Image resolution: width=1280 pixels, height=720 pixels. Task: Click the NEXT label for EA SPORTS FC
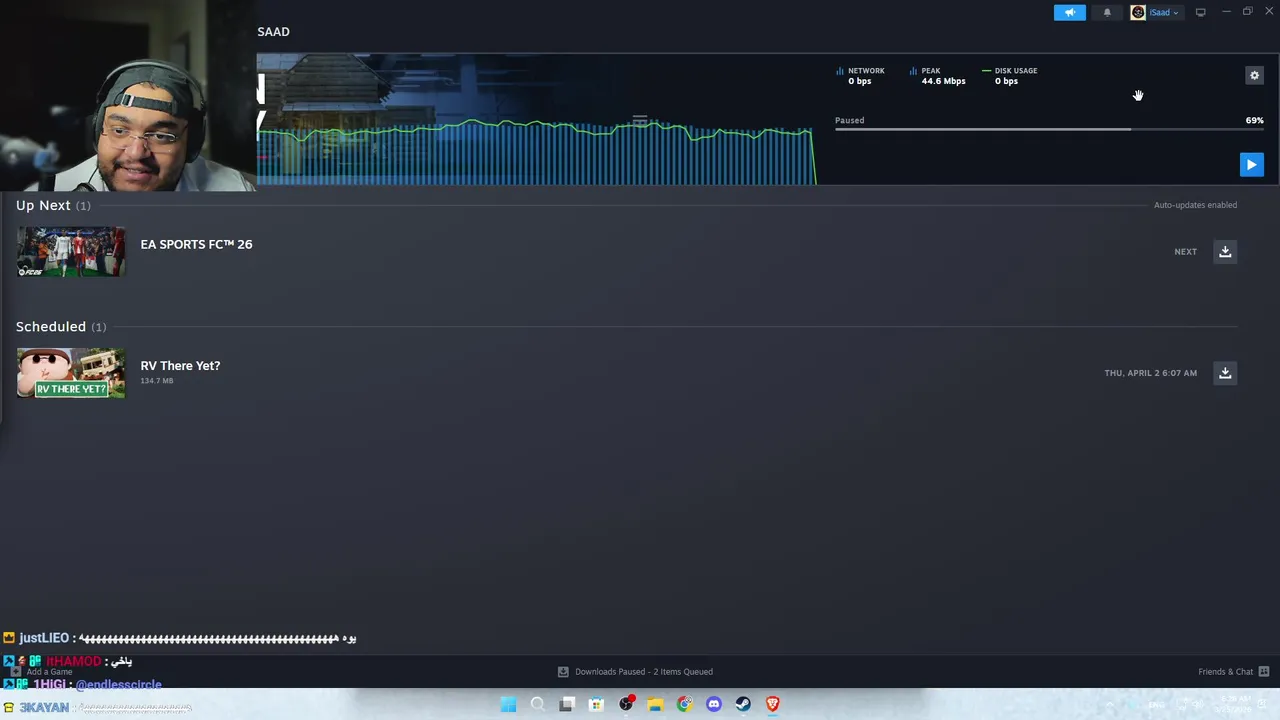point(1185,252)
